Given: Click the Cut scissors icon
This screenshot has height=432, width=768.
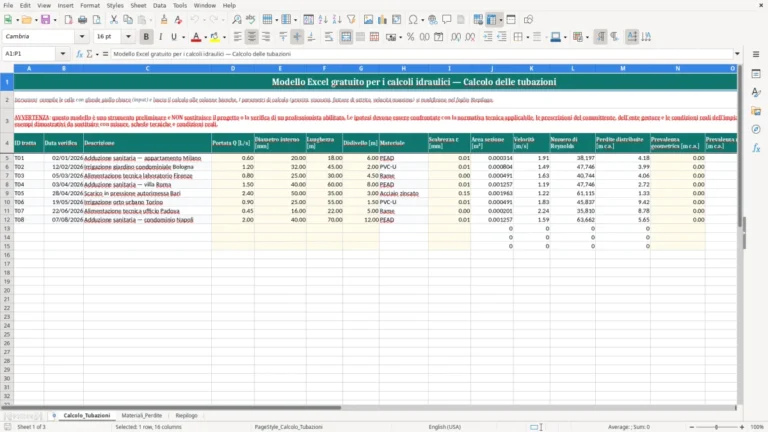Looking at the screenshot, I should pyautogui.click(x=114, y=20).
